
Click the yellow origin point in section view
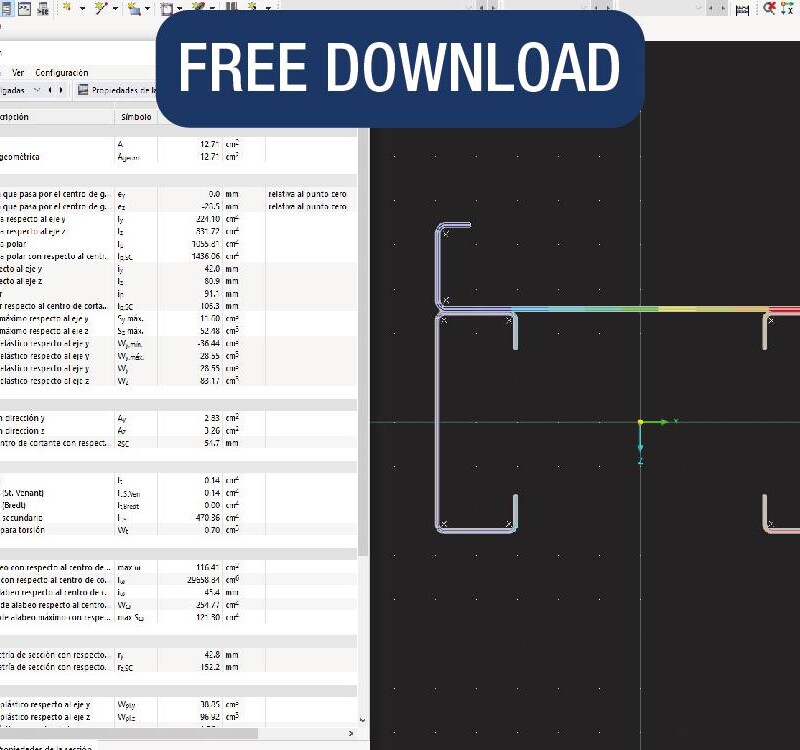(640, 422)
